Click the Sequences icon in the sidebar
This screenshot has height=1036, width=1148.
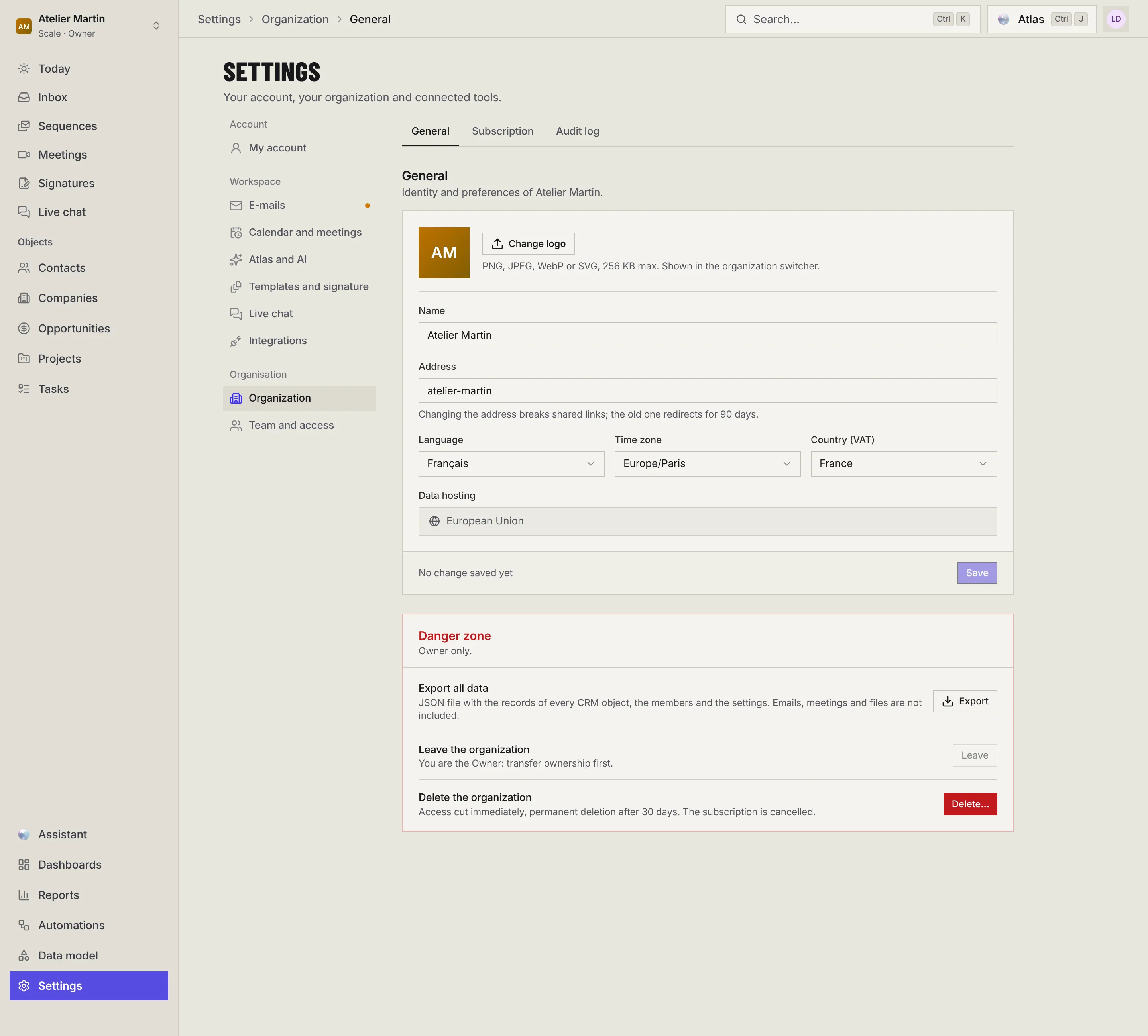(x=24, y=126)
